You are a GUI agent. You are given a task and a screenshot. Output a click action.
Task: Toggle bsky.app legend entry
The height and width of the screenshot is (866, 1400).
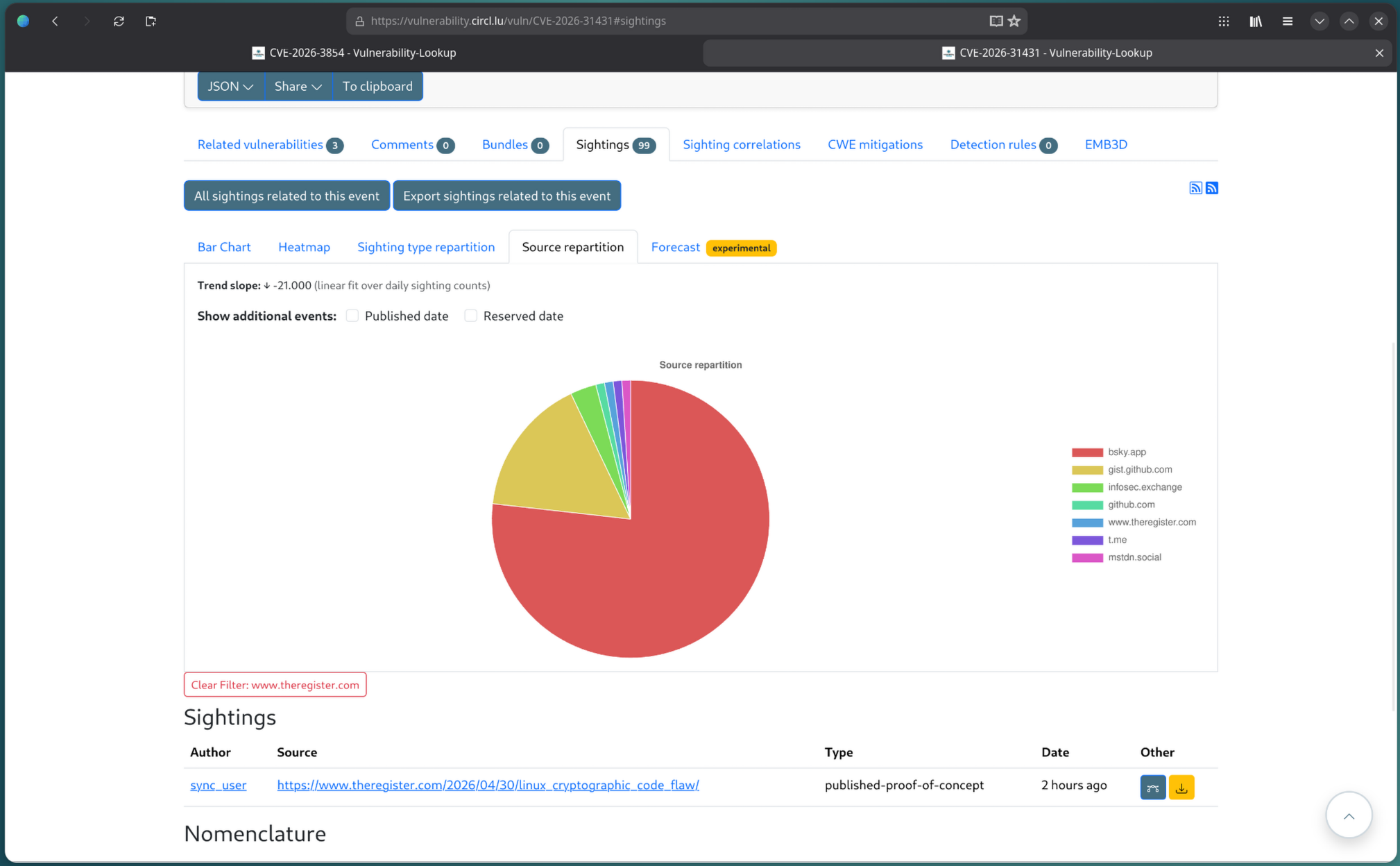click(1126, 452)
